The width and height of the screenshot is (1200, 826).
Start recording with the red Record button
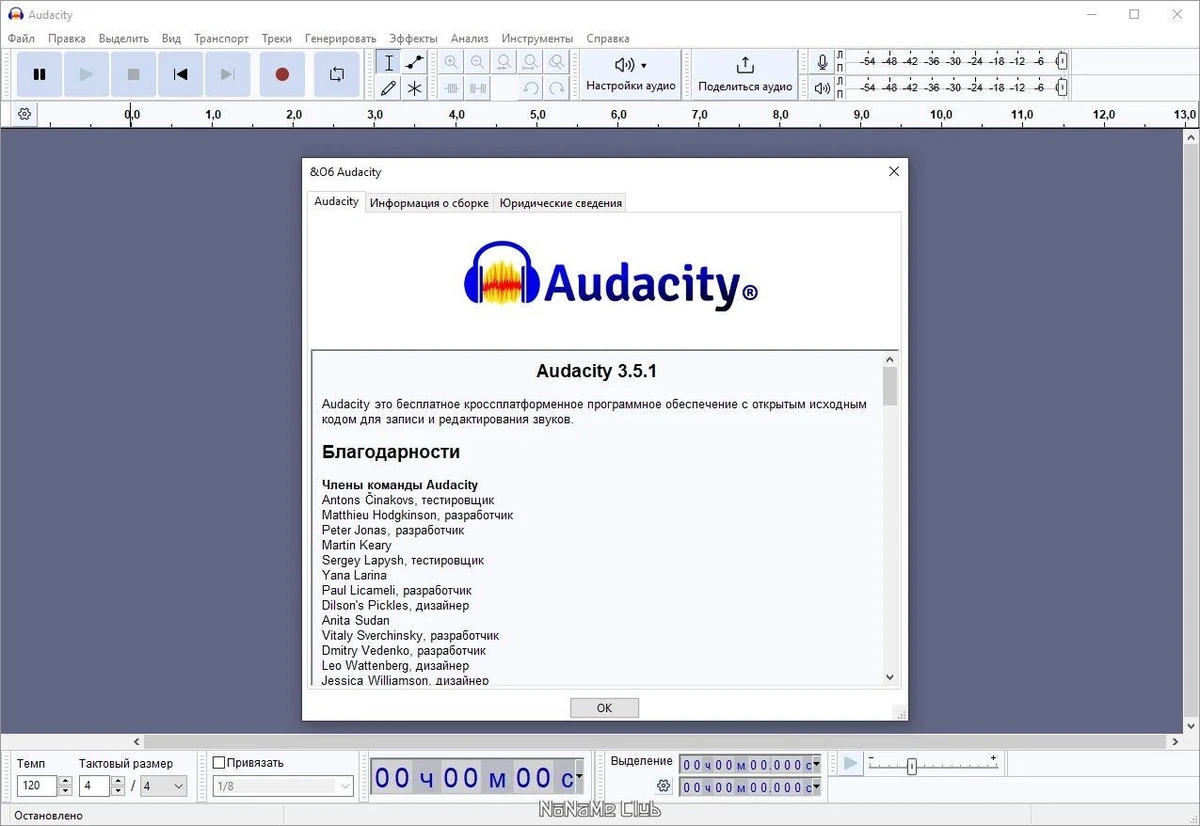[282, 74]
